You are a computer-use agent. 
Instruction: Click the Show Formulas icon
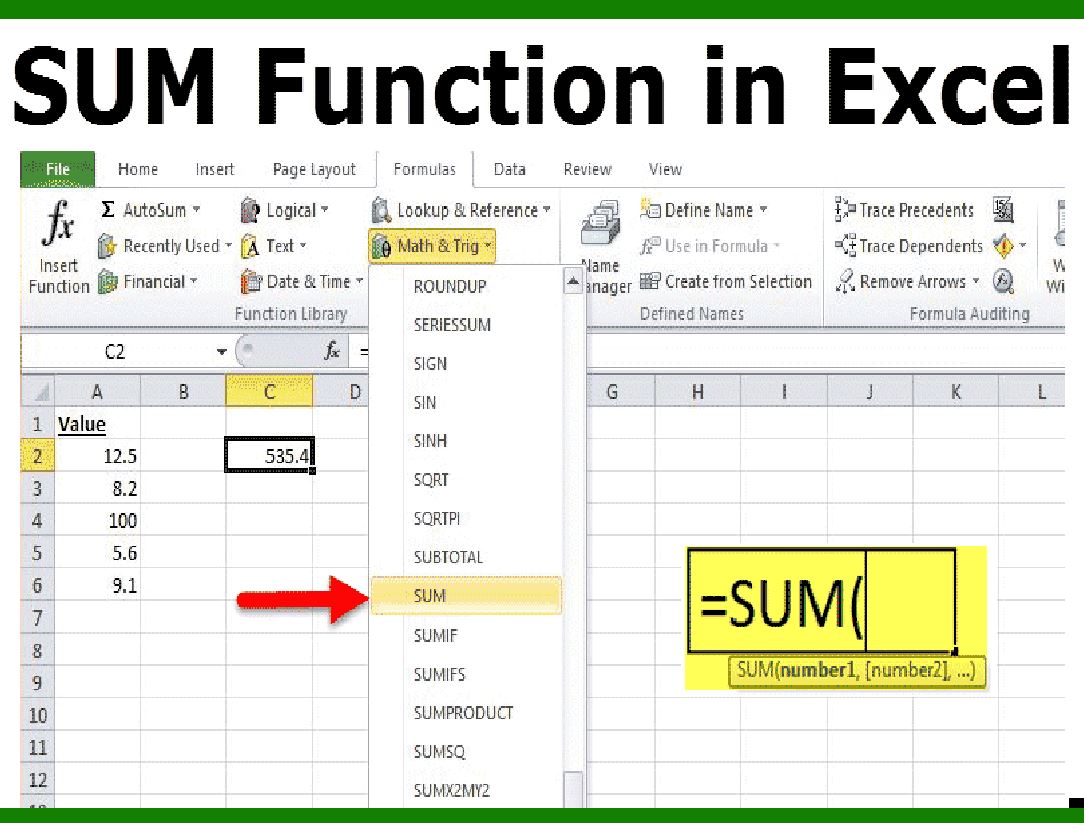click(x=1003, y=210)
